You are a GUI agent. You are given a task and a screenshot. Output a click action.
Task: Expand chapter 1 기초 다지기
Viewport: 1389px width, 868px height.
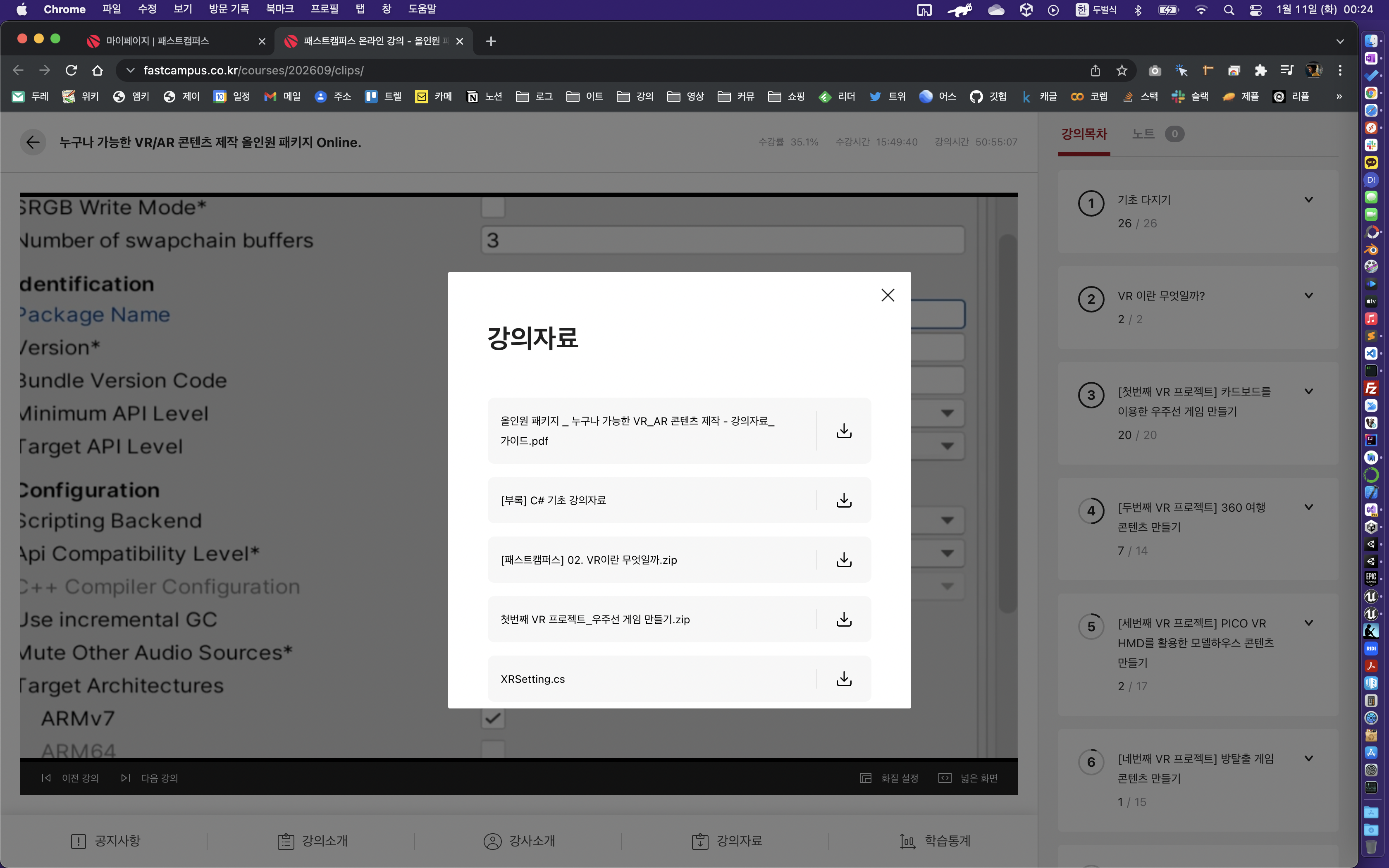[1309, 200]
